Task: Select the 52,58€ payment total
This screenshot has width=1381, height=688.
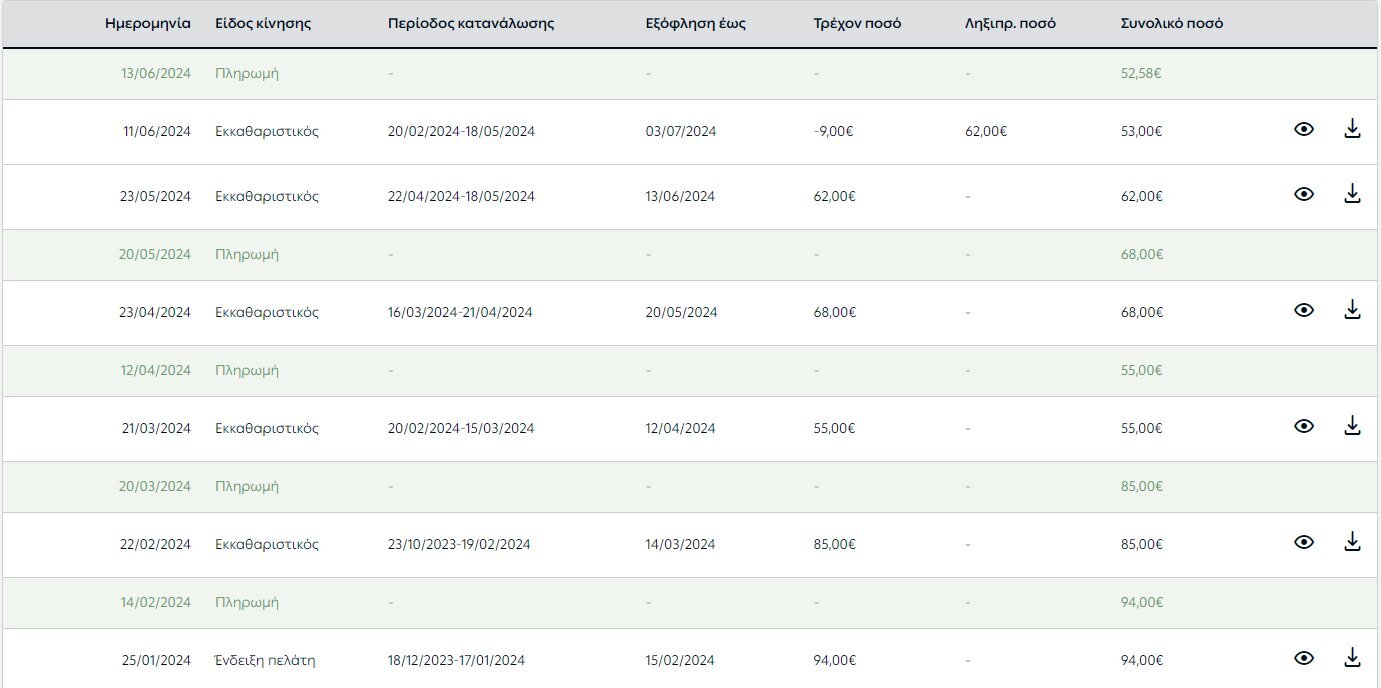Action: click(x=1142, y=74)
